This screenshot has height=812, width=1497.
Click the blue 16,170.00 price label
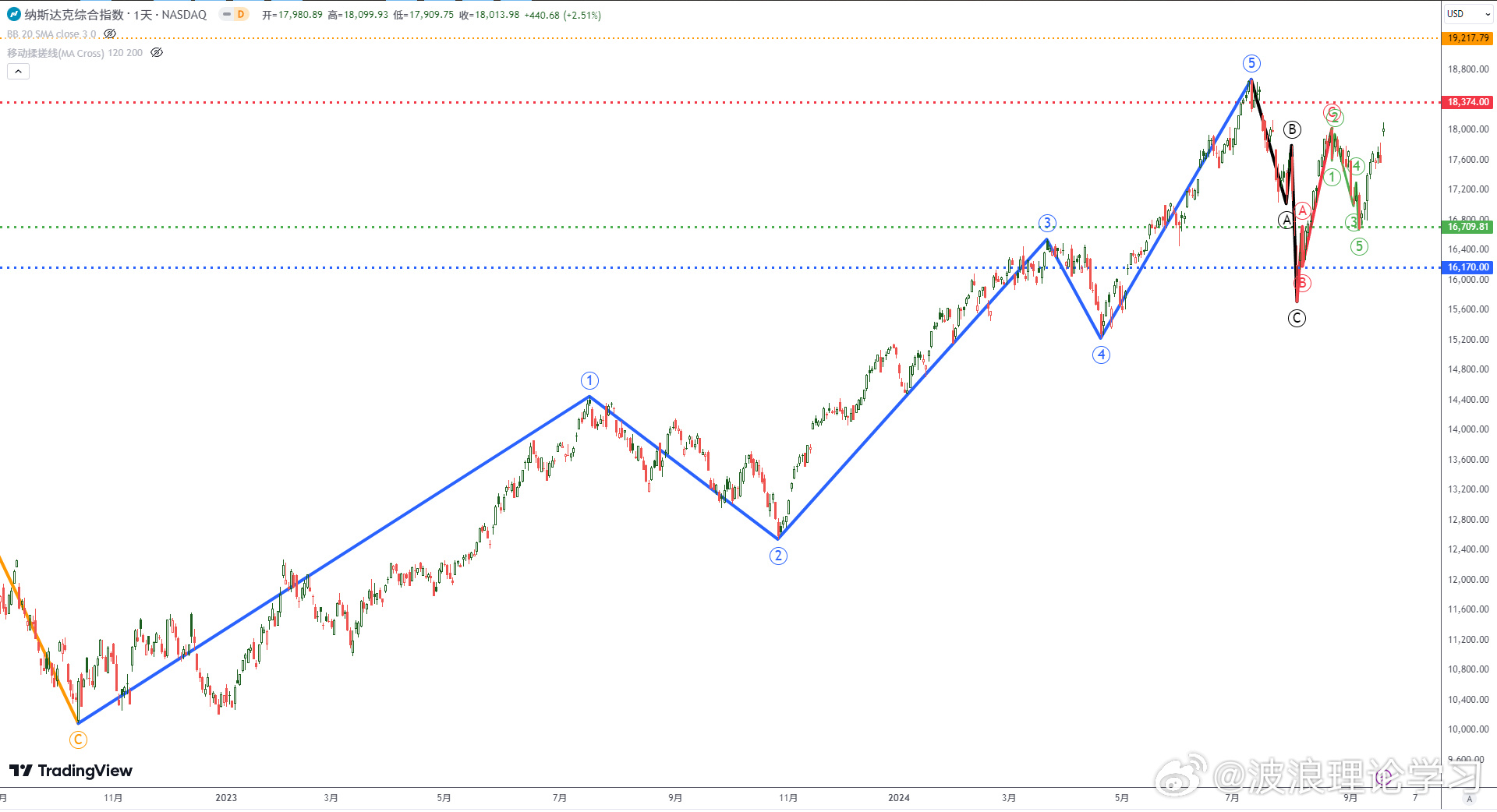coord(1467,267)
